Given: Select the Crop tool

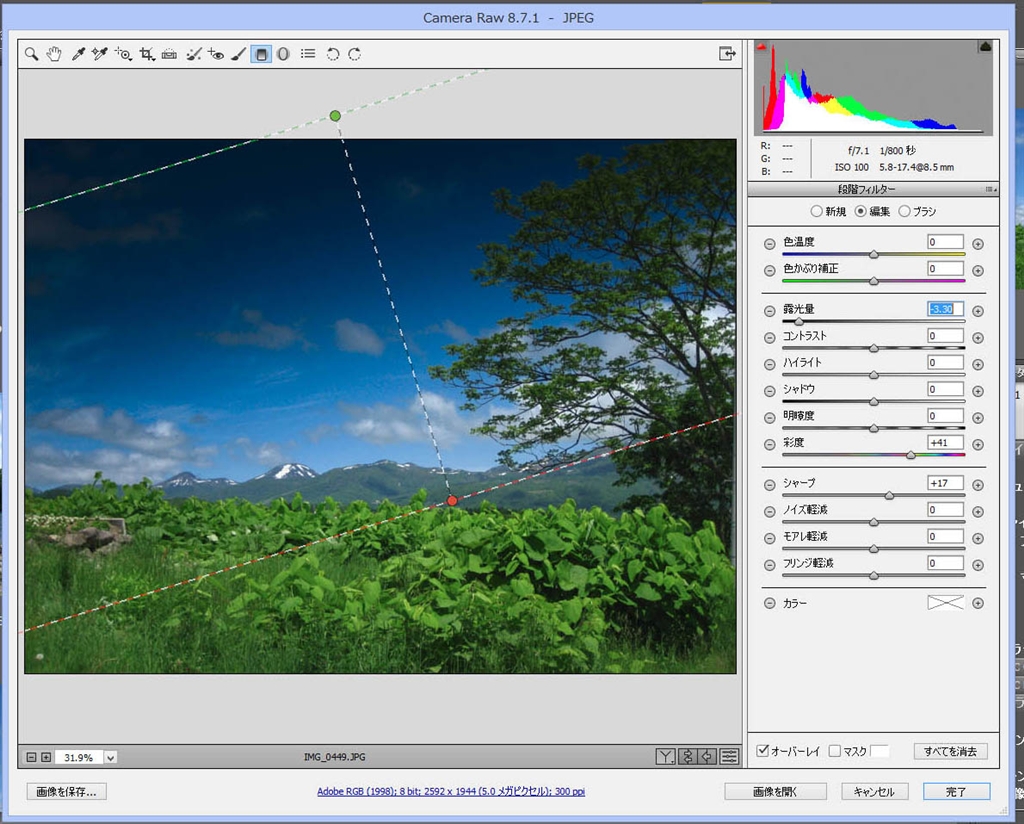Looking at the screenshot, I should (x=147, y=54).
